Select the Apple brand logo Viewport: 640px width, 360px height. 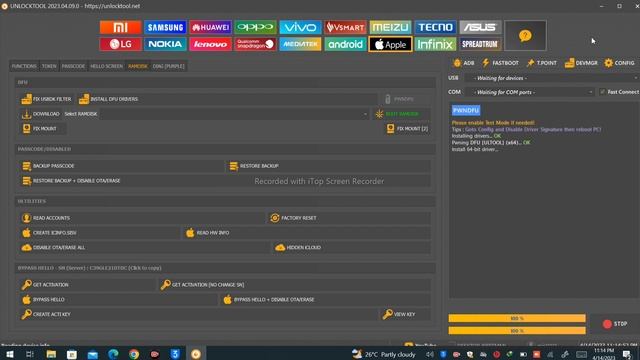point(390,44)
